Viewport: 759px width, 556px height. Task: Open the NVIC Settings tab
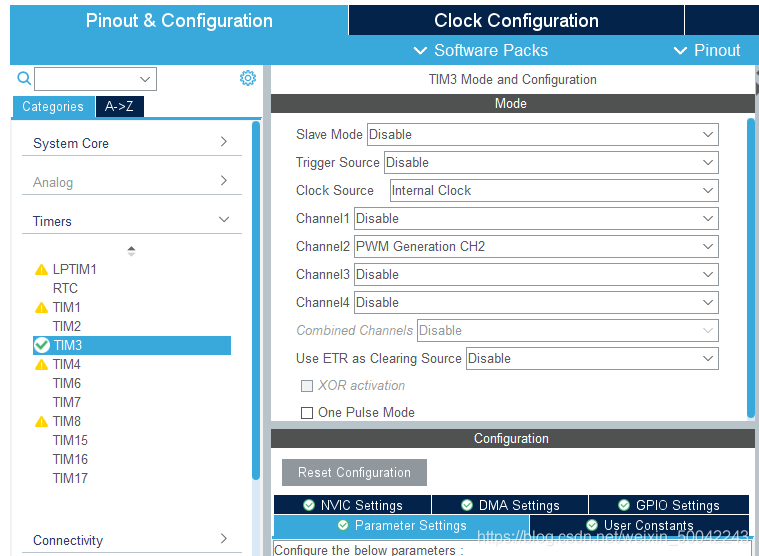(x=352, y=505)
